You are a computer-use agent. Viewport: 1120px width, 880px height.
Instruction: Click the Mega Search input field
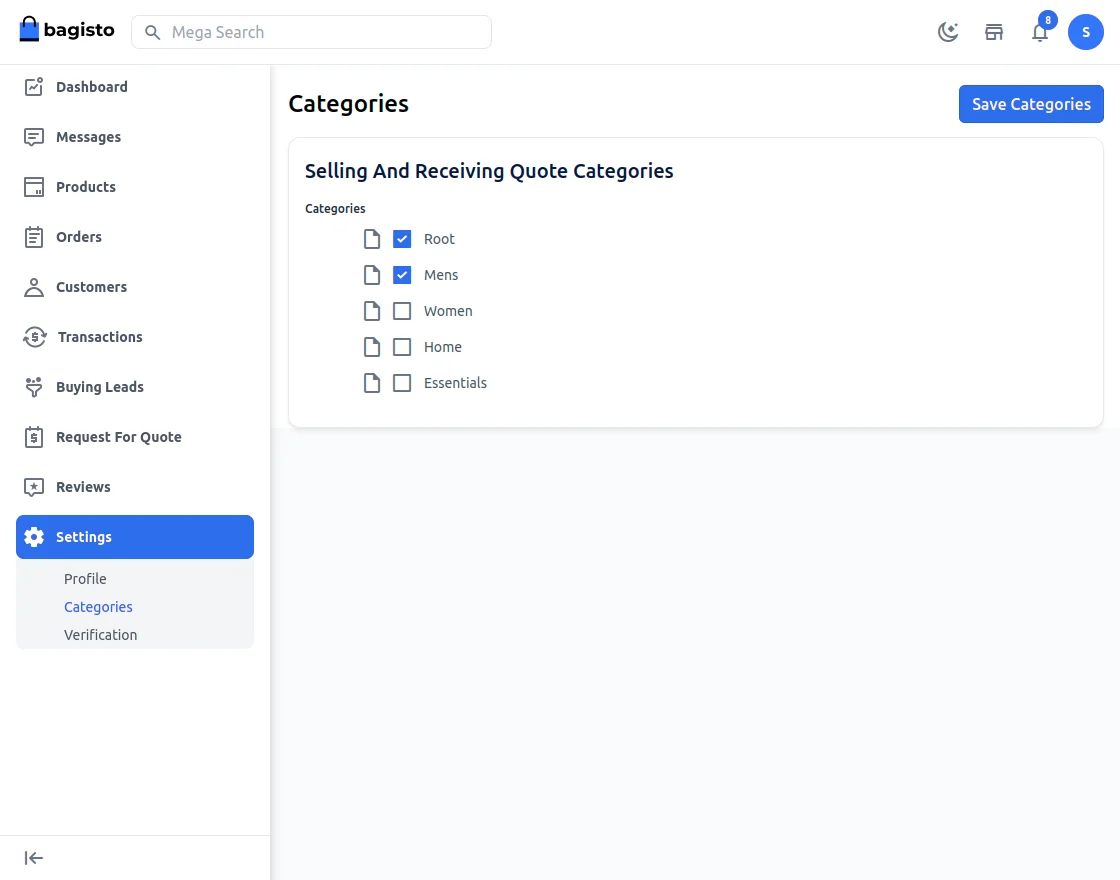pyautogui.click(x=320, y=32)
